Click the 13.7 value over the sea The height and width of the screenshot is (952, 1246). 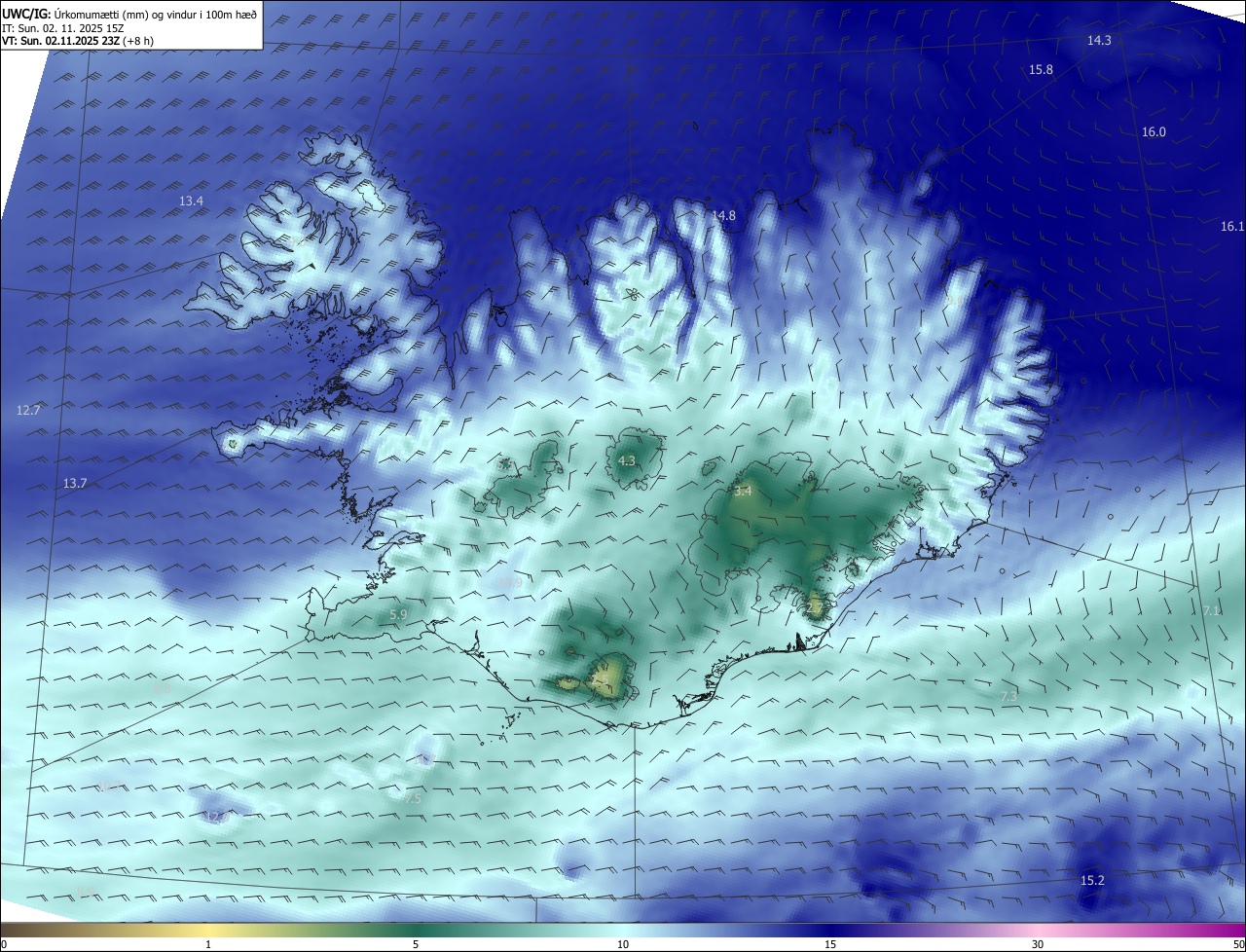click(x=75, y=484)
